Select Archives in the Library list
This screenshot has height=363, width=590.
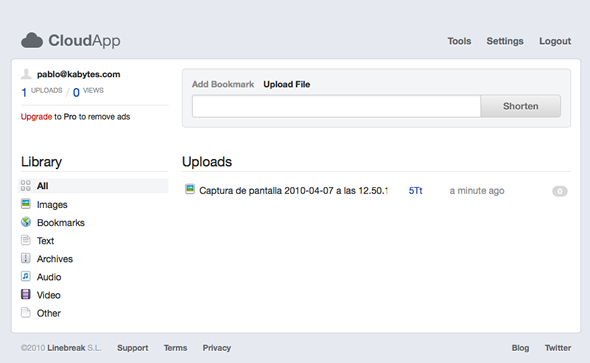(x=55, y=259)
